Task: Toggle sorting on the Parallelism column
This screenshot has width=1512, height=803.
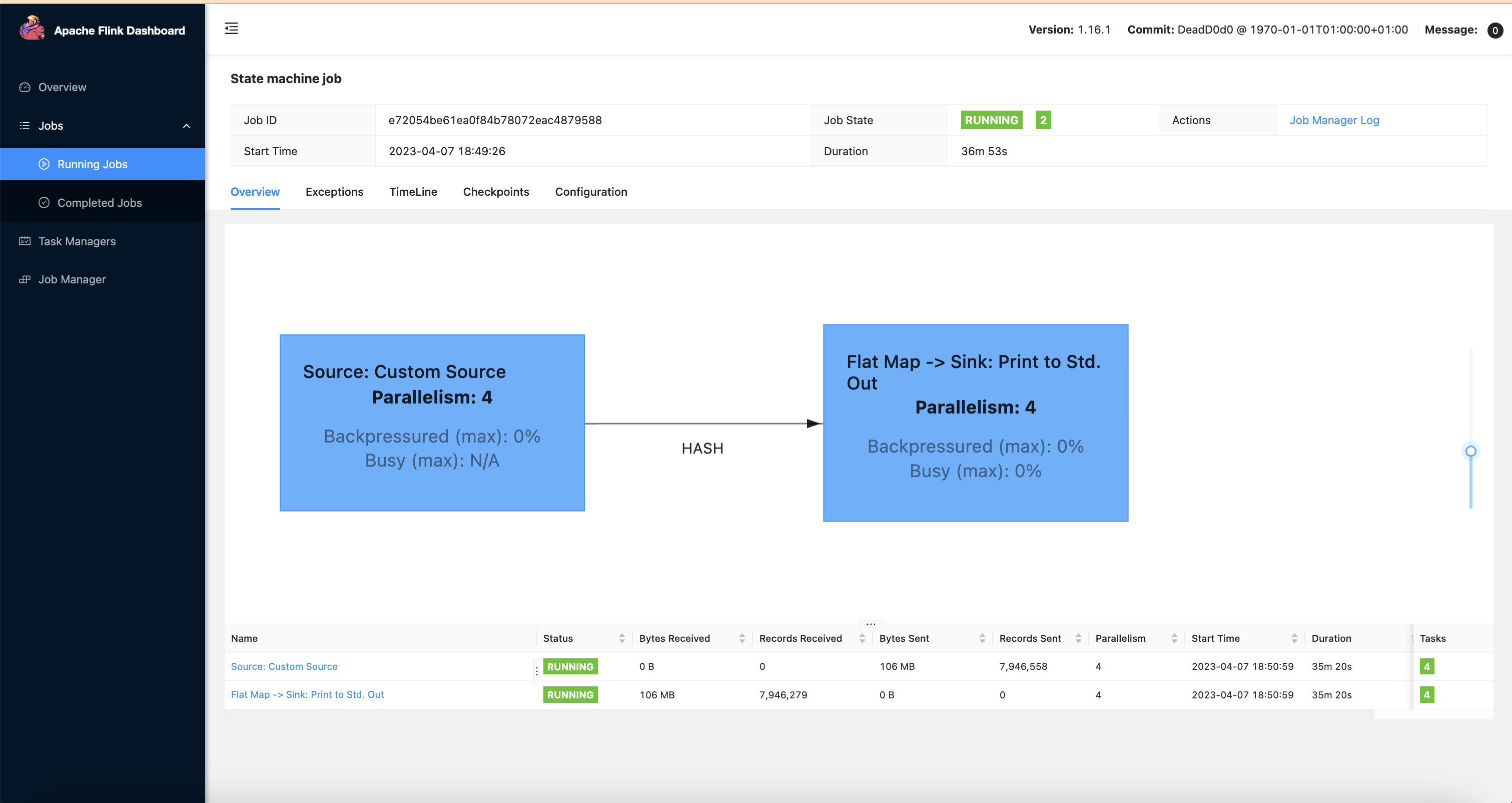Action: 1174,638
